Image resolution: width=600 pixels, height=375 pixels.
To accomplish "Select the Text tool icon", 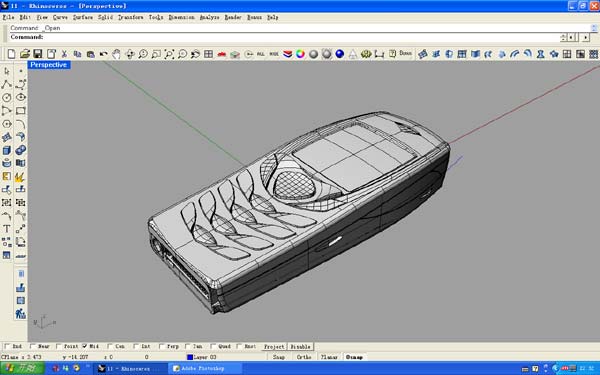I will tap(7, 229).
